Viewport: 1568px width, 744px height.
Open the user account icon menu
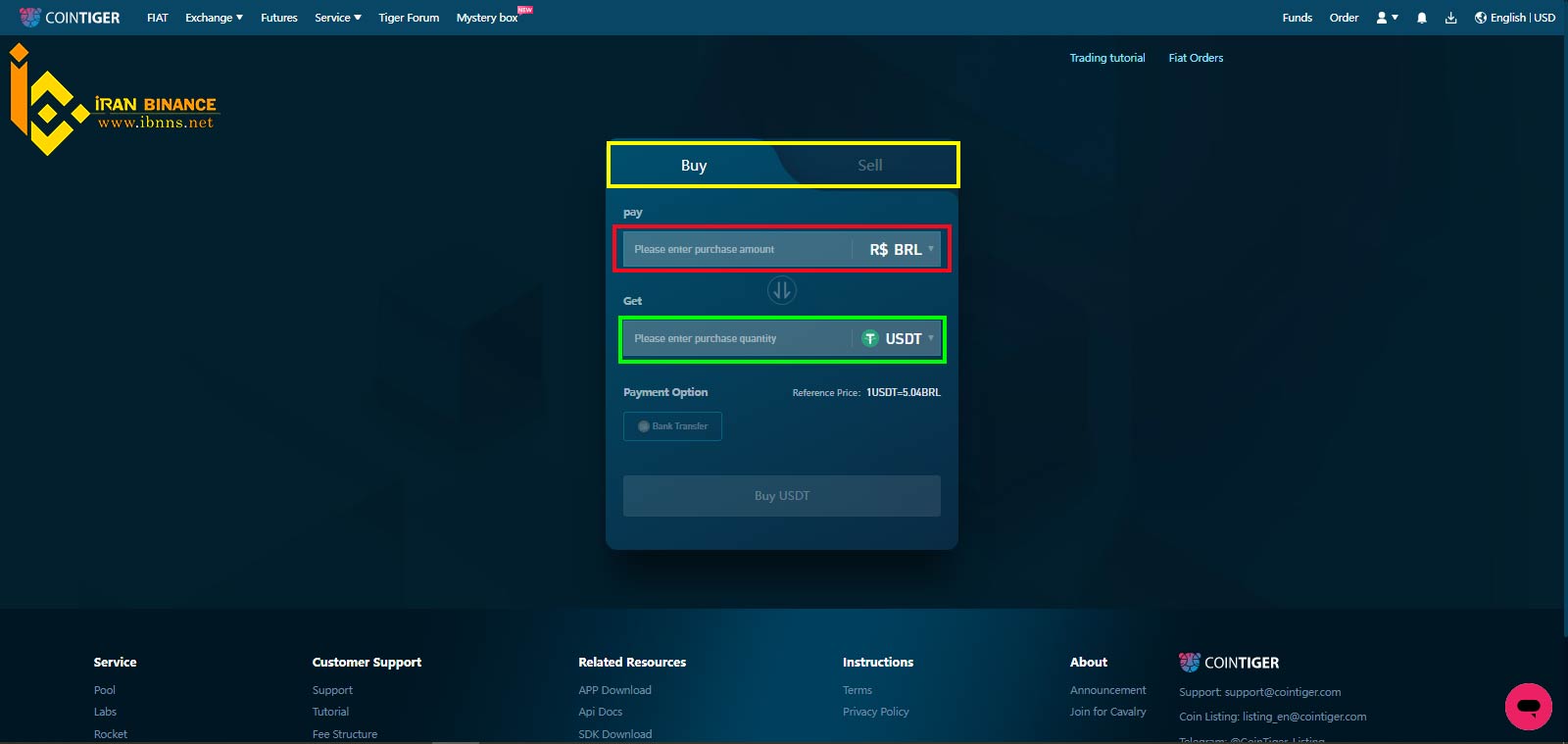click(1387, 18)
